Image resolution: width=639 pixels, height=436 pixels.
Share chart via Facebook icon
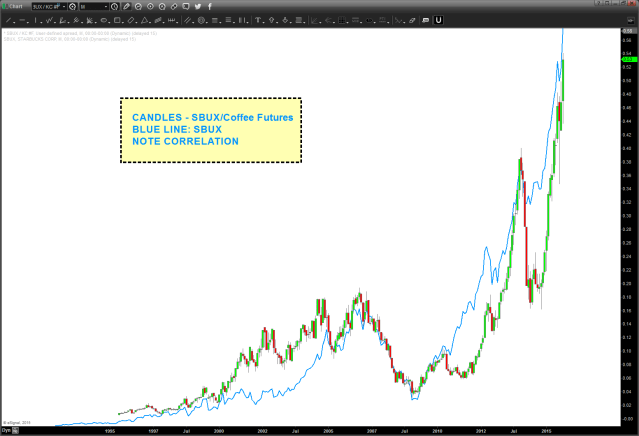[210, 7]
